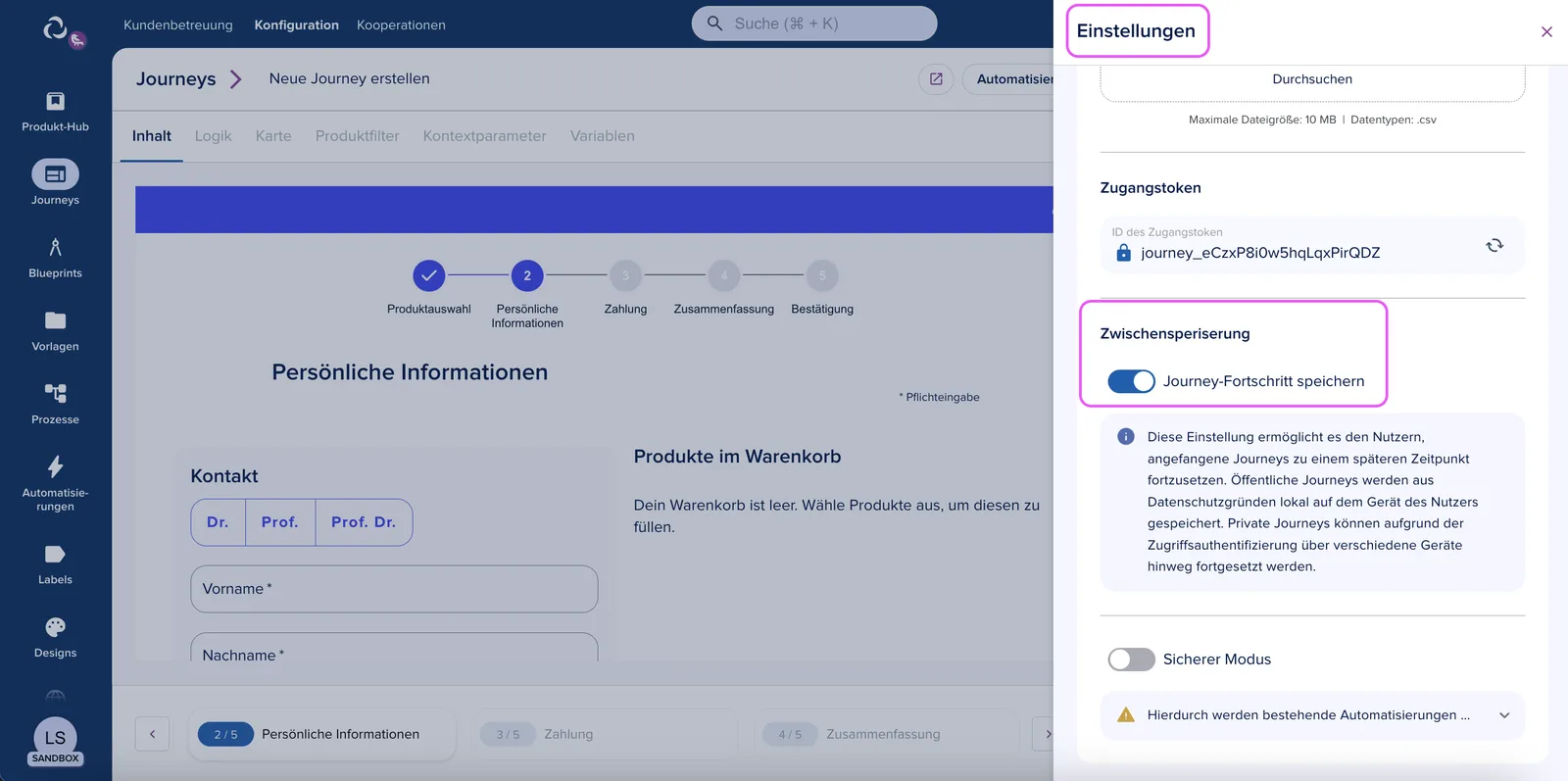Select step card 3/5 Zahlung
Screen dimensions: 1568x781
pos(605,734)
